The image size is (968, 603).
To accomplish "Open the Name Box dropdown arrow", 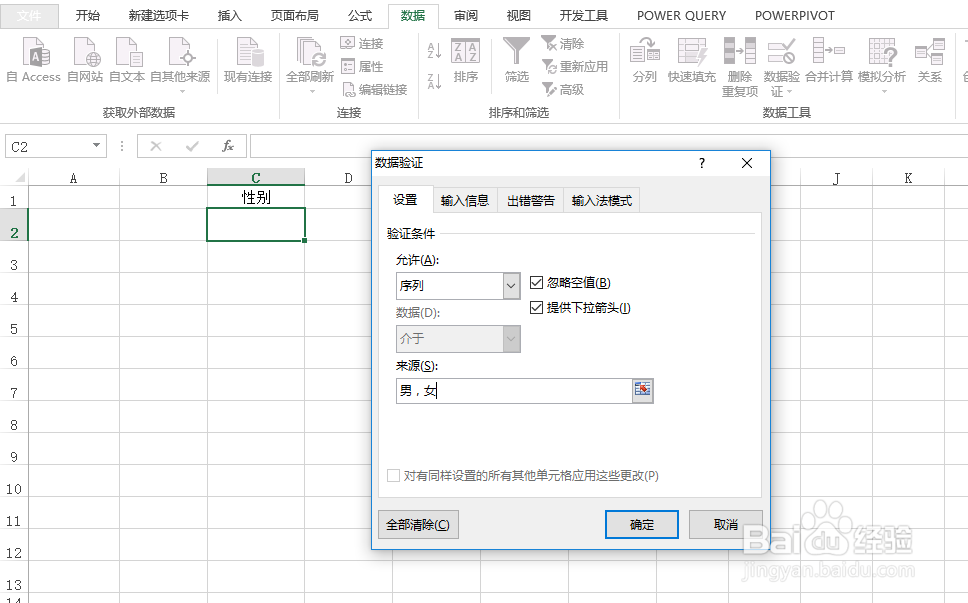I will [x=97, y=145].
